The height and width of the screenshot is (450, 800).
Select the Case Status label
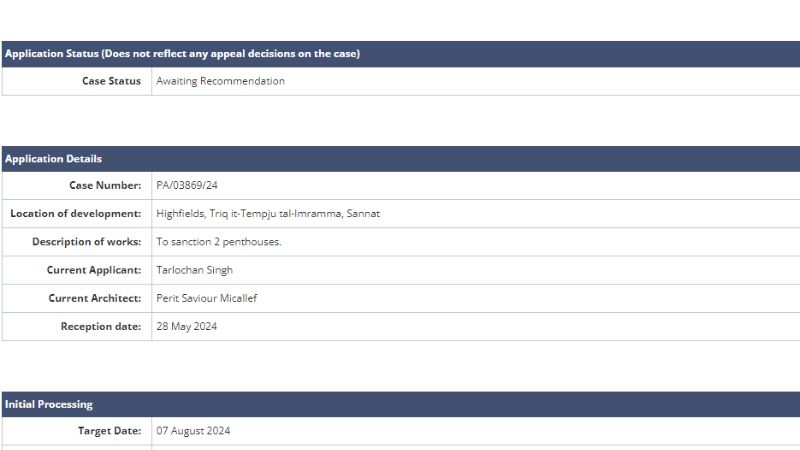[x=111, y=81]
